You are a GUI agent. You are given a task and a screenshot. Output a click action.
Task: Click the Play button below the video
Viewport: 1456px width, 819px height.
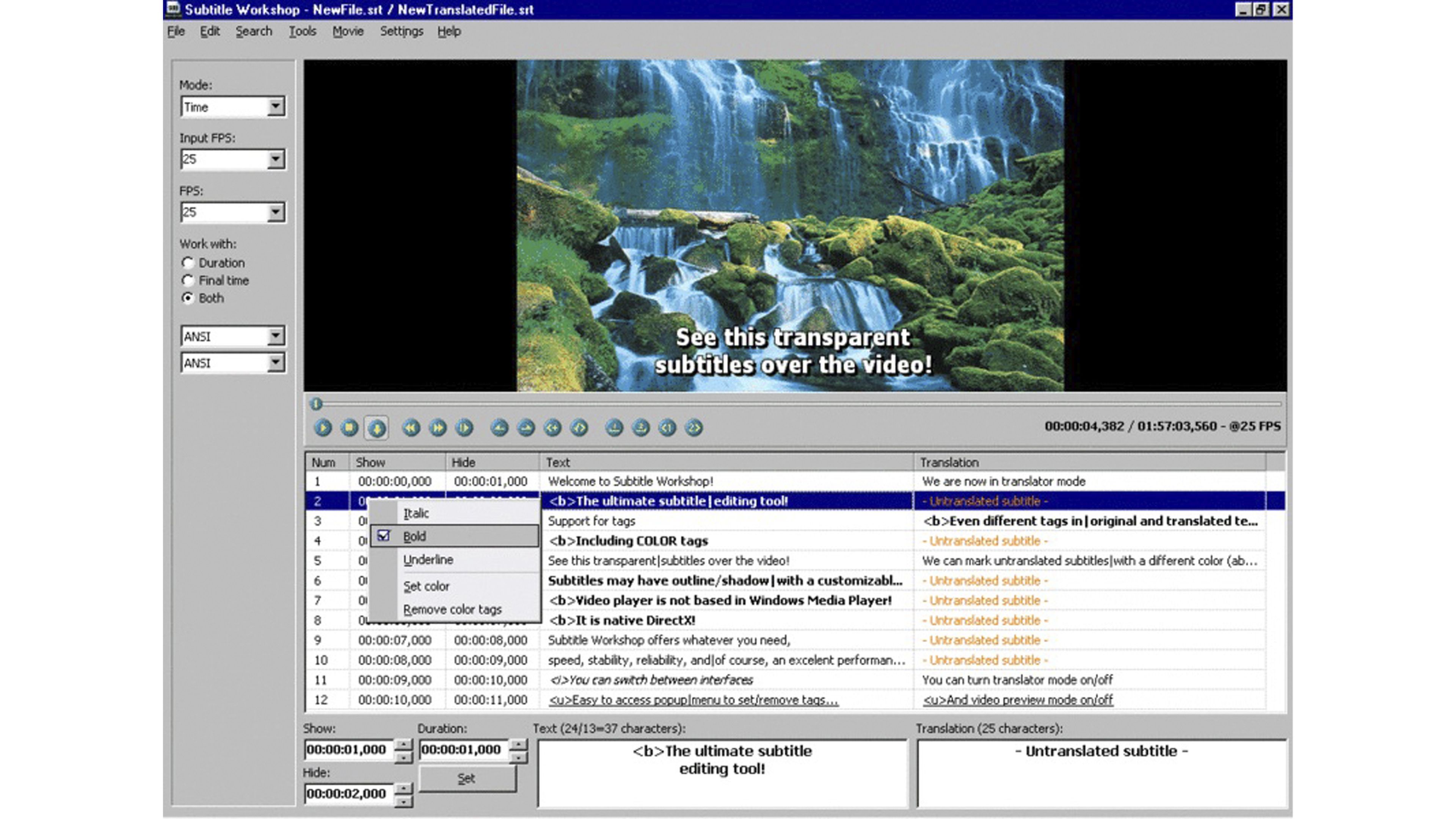point(323,428)
